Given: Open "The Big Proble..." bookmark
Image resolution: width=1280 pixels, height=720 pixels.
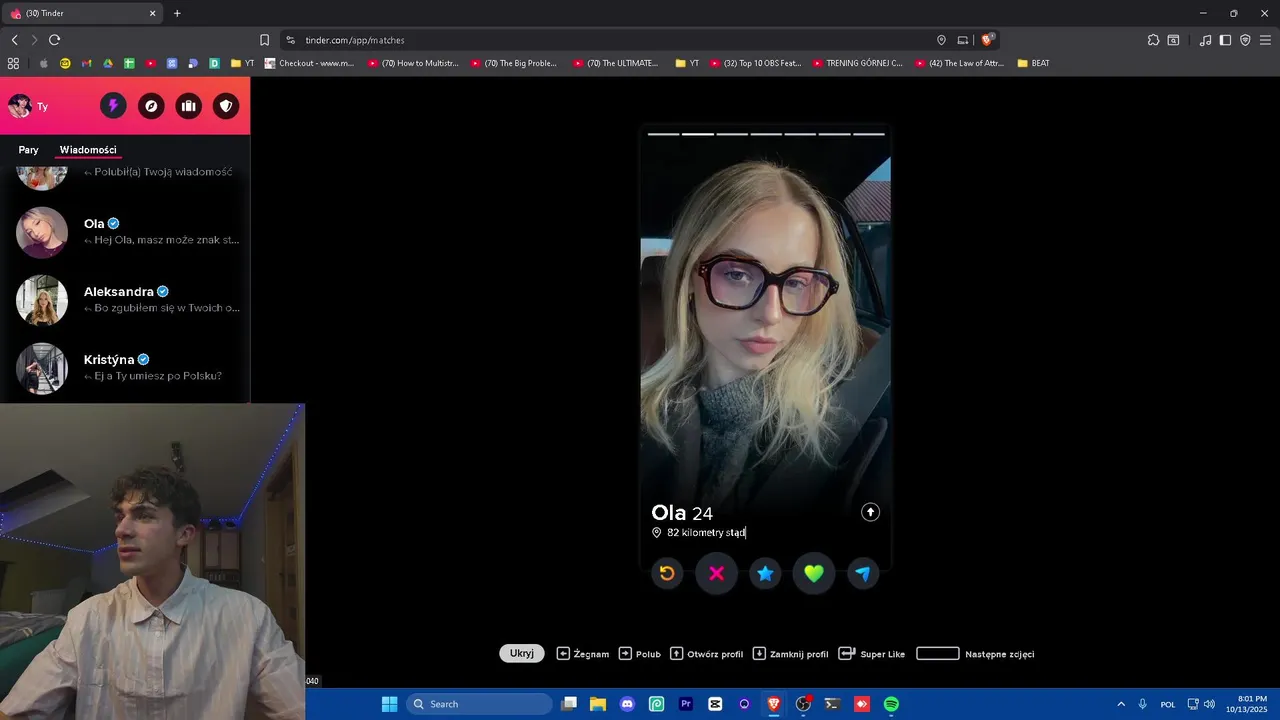Looking at the screenshot, I should (514, 63).
